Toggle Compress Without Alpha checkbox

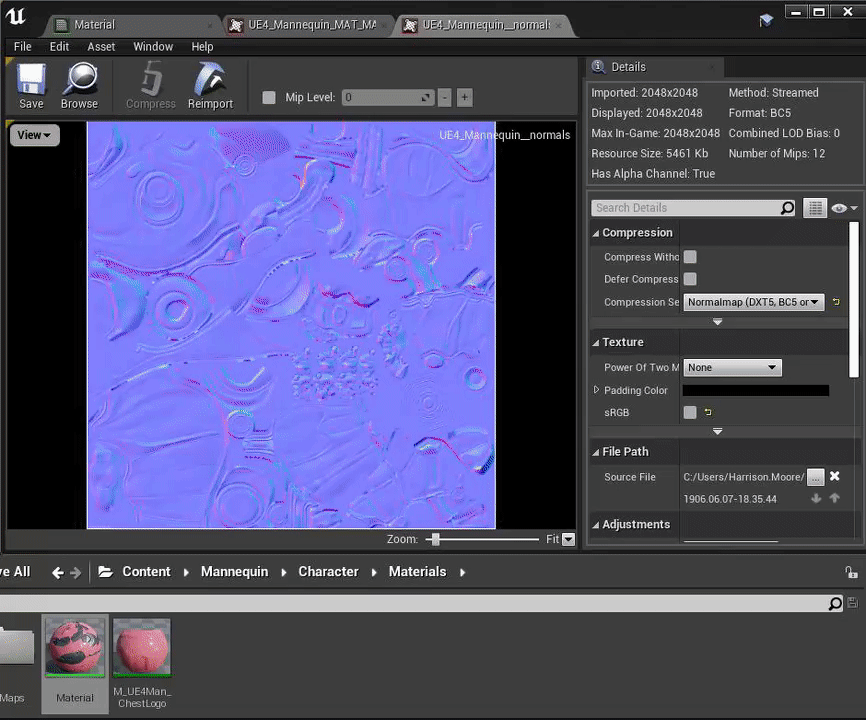point(690,257)
